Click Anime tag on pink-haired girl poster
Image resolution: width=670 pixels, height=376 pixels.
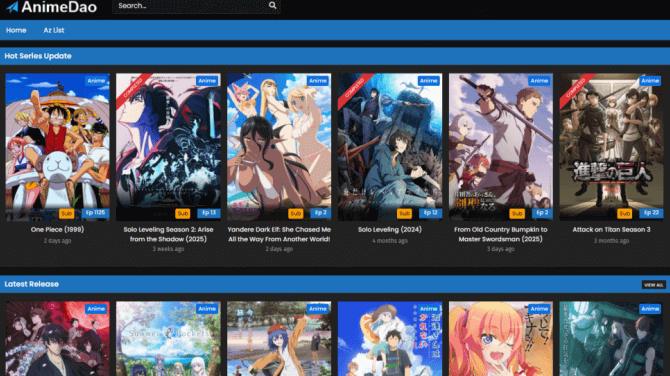(x=539, y=309)
